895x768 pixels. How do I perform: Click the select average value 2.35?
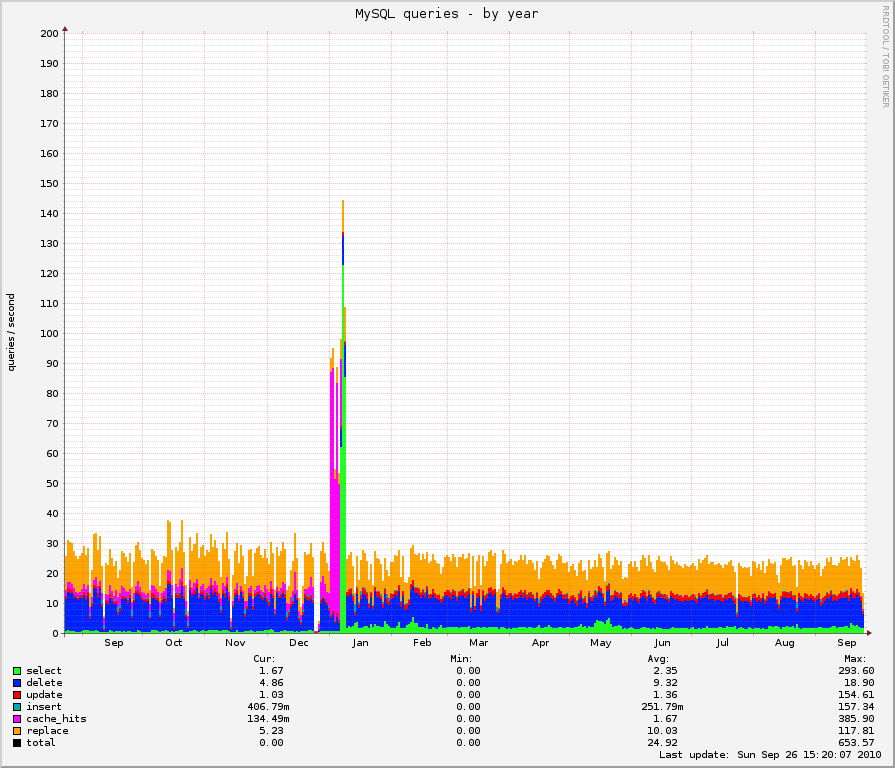point(665,671)
